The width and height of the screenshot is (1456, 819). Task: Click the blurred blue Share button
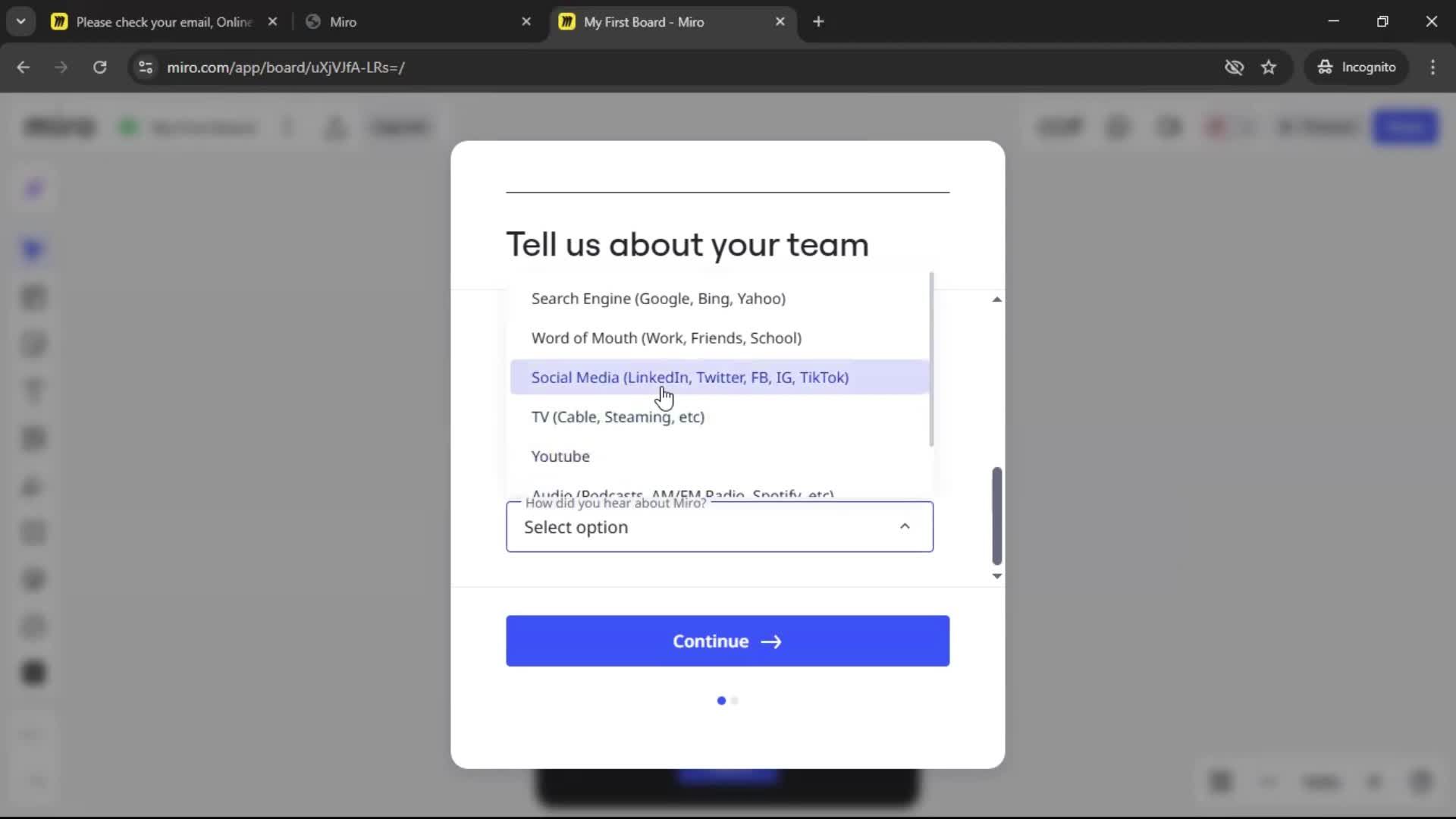coord(1405,127)
